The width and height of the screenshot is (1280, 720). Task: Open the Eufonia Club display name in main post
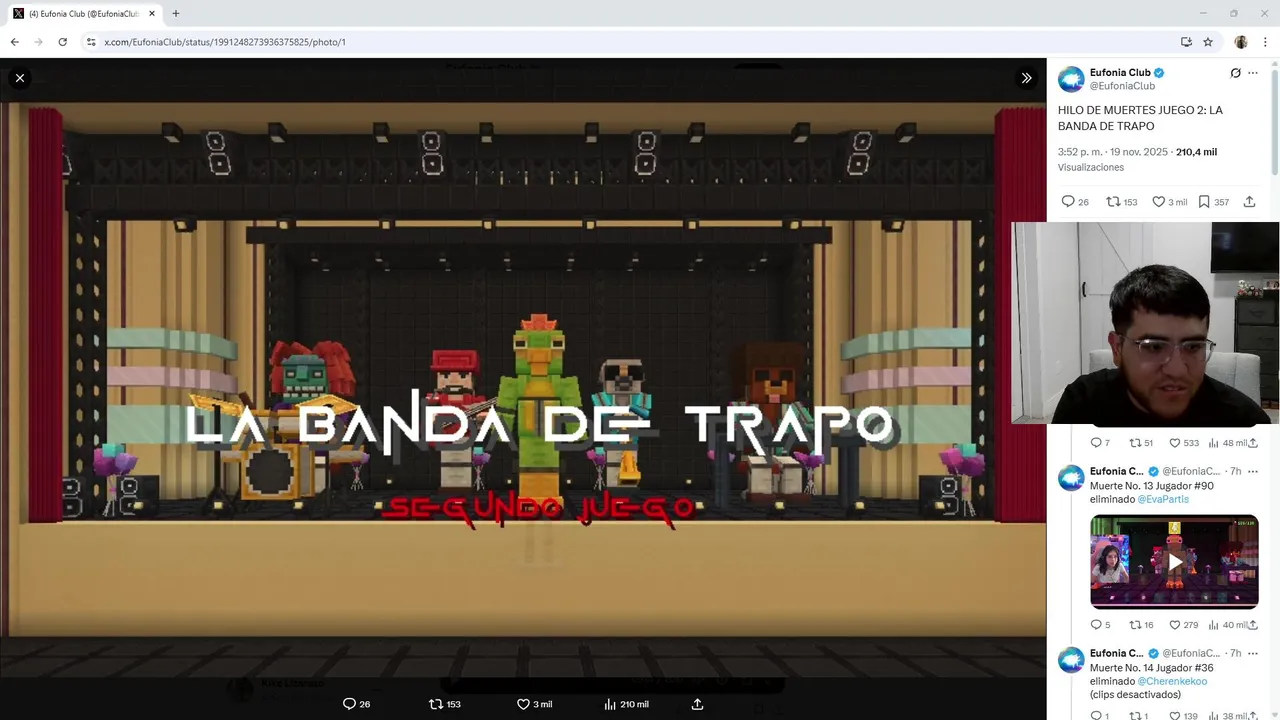(x=1120, y=73)
